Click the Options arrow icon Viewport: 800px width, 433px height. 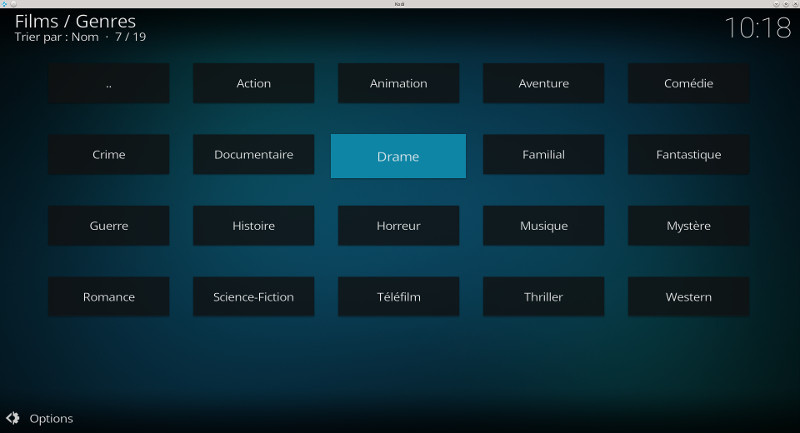click(12, 418)
